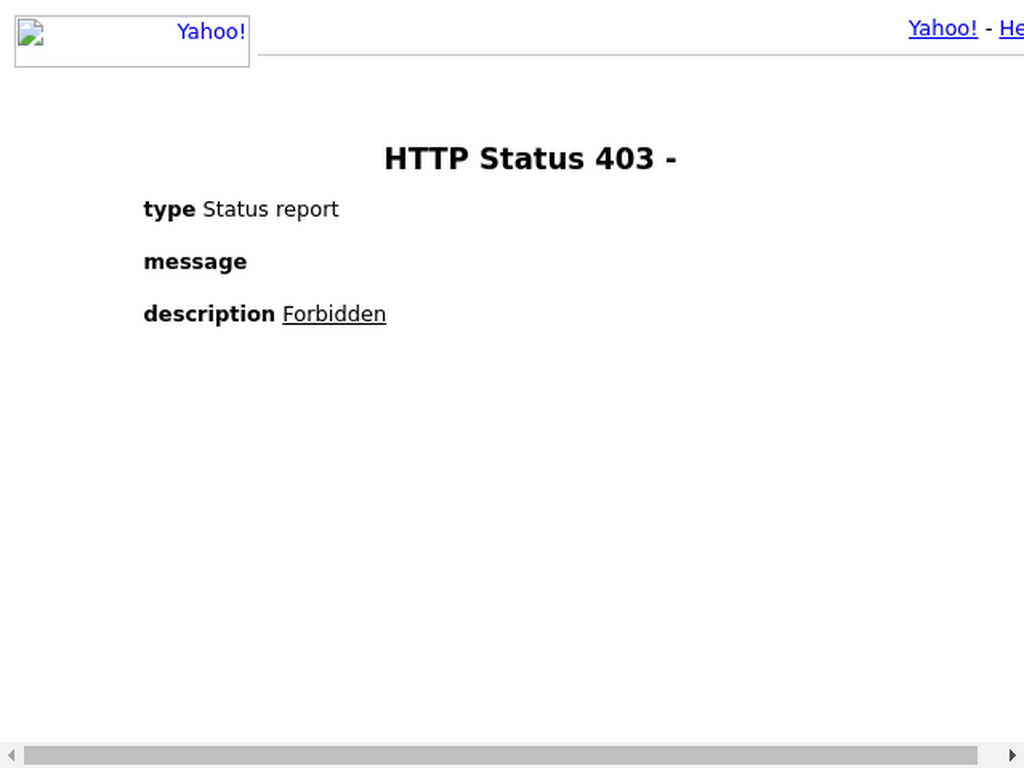Follow the underlined Yahoo! link at top right
The image size is (1024, 768).
click(x=942, y=28)
